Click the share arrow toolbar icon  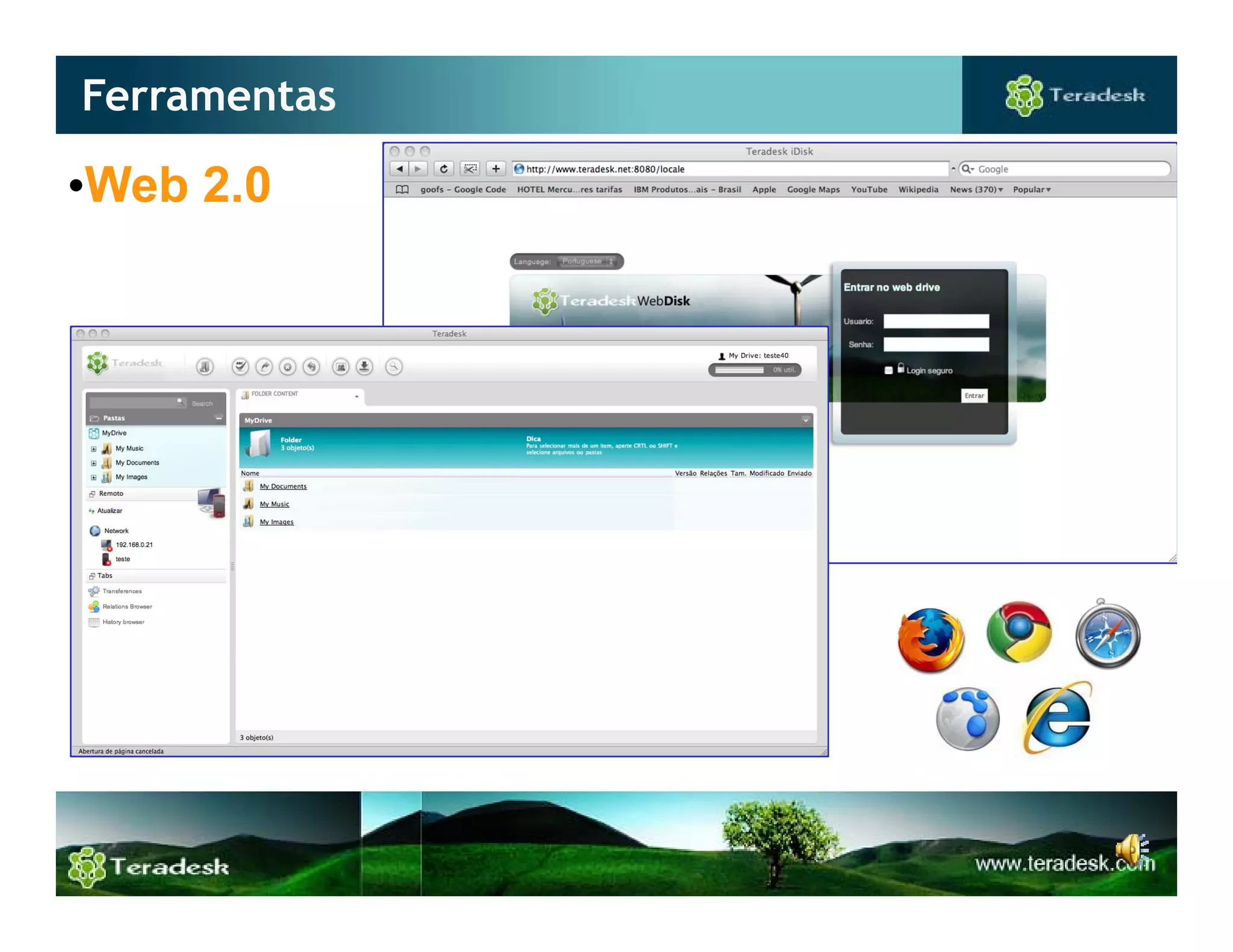point(264,366)
